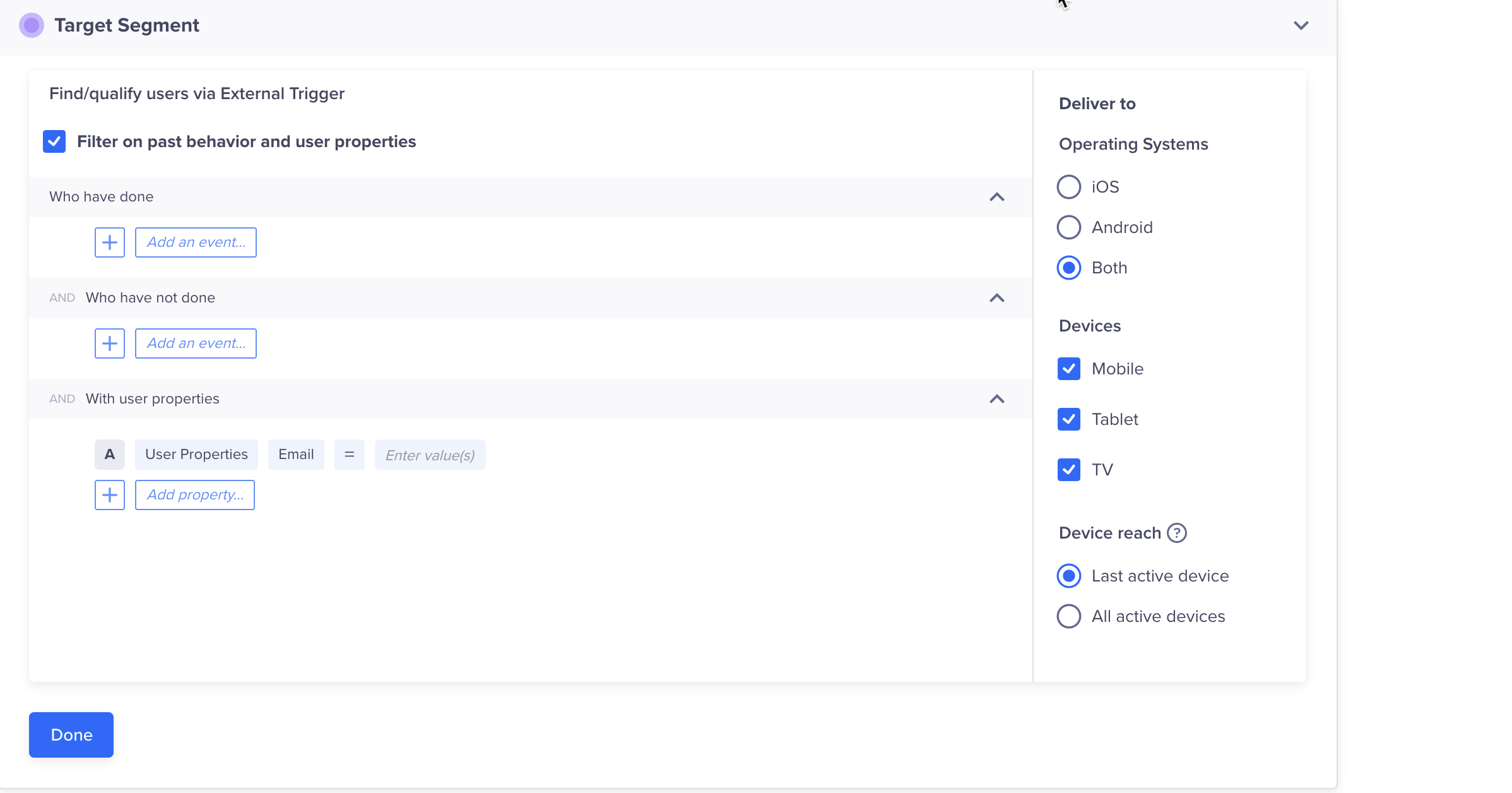
Task: Collapse the Who have done section
Action: 996,197
